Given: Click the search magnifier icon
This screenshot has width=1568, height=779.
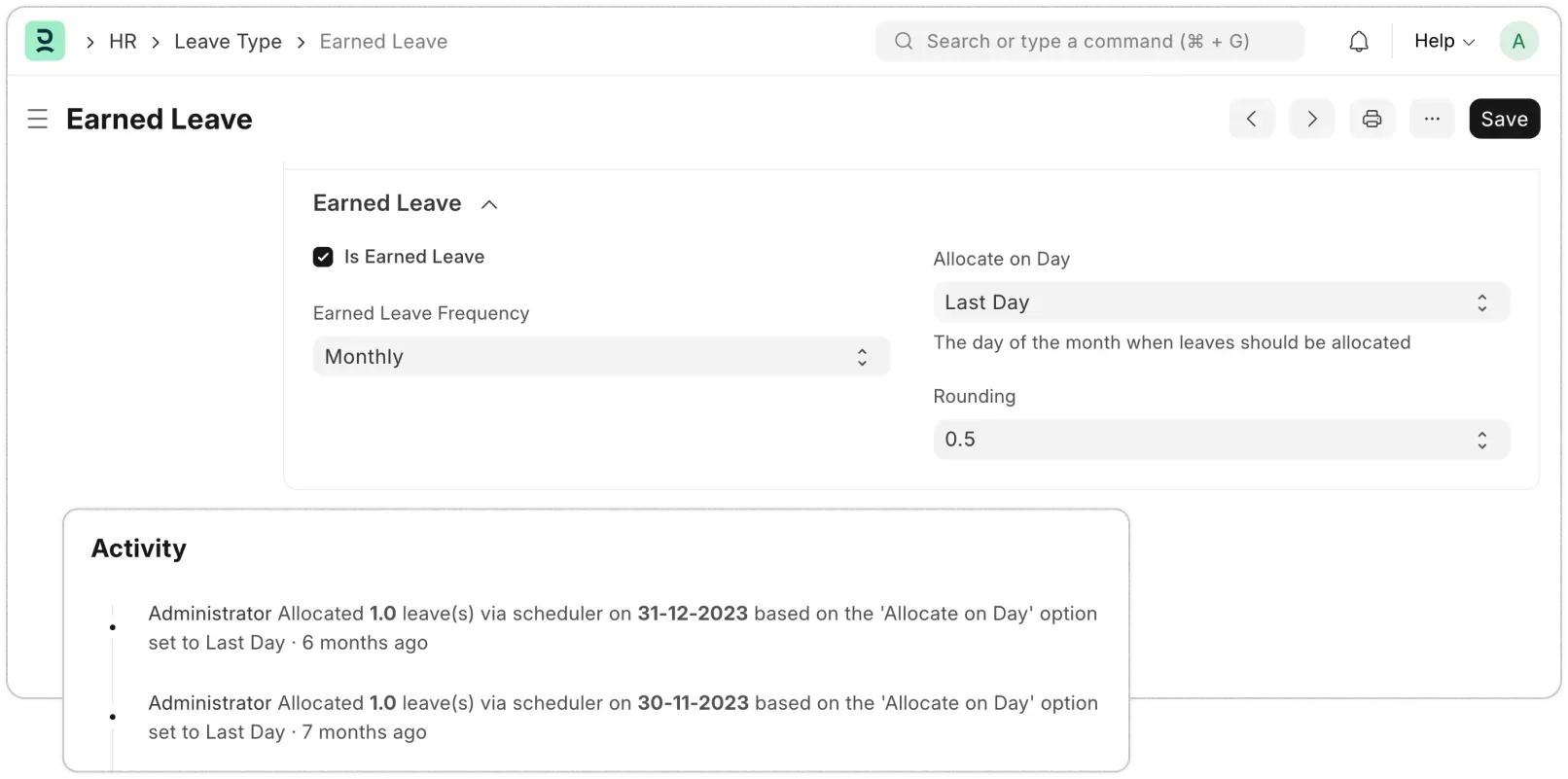Looking at the screenshot, I should click(903, 41).
